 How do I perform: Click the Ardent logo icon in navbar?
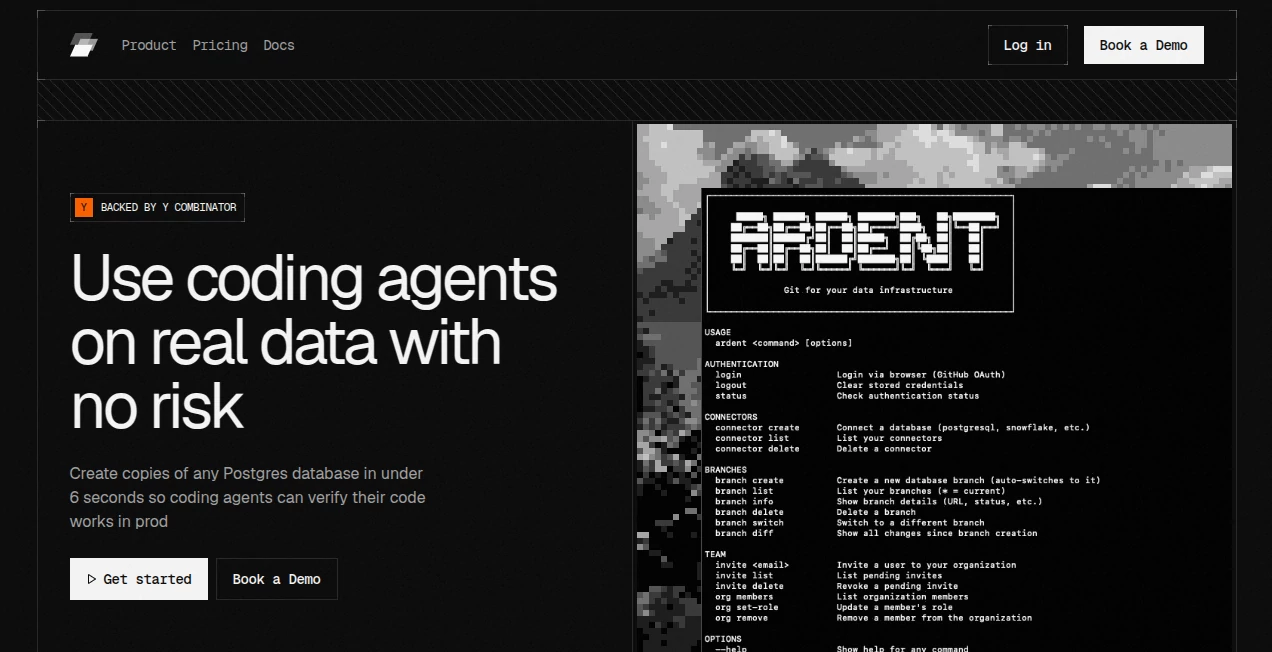tap(84, 45)
